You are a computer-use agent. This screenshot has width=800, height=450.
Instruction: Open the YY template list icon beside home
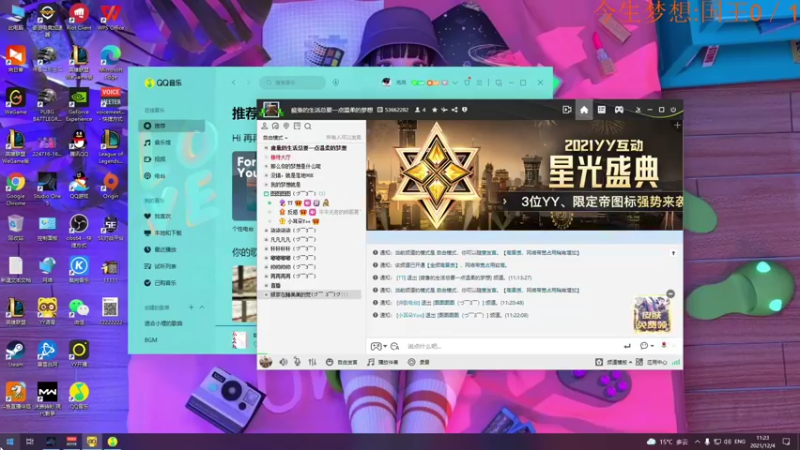tap(602, 110)
